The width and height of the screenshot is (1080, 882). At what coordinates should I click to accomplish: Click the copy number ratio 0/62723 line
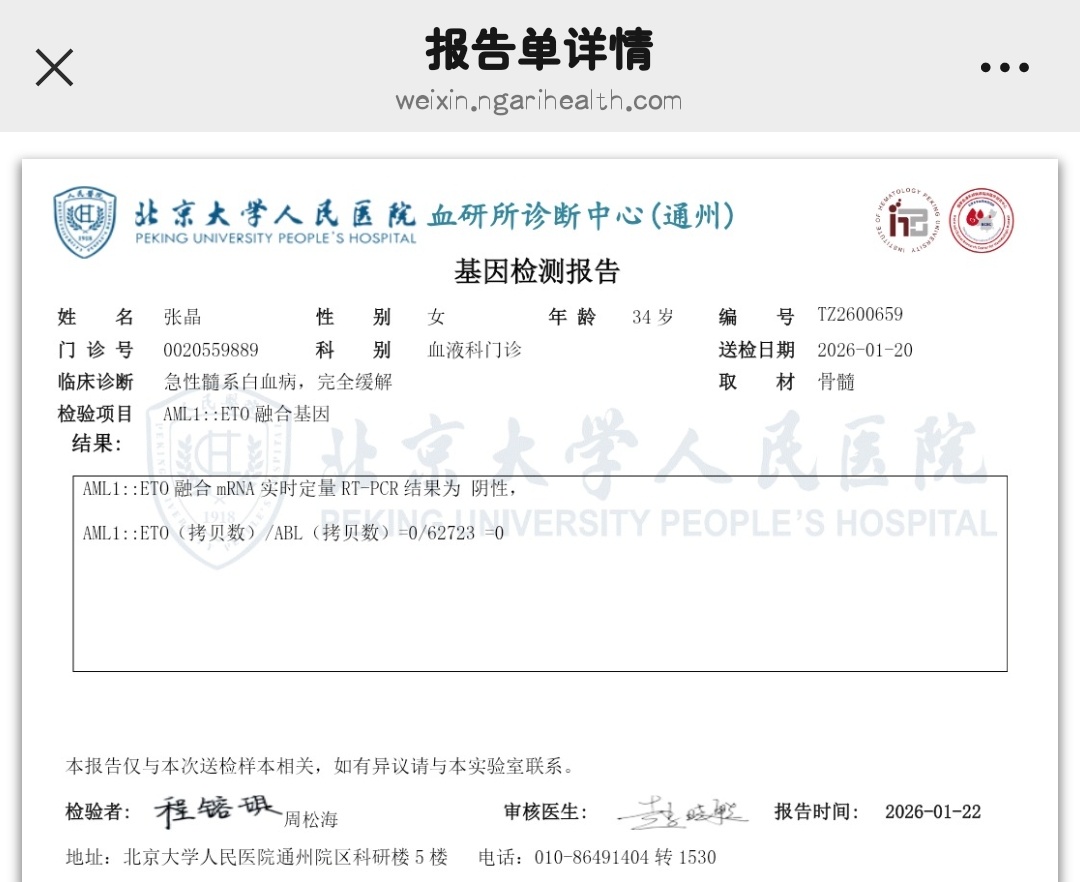(293, 534)
